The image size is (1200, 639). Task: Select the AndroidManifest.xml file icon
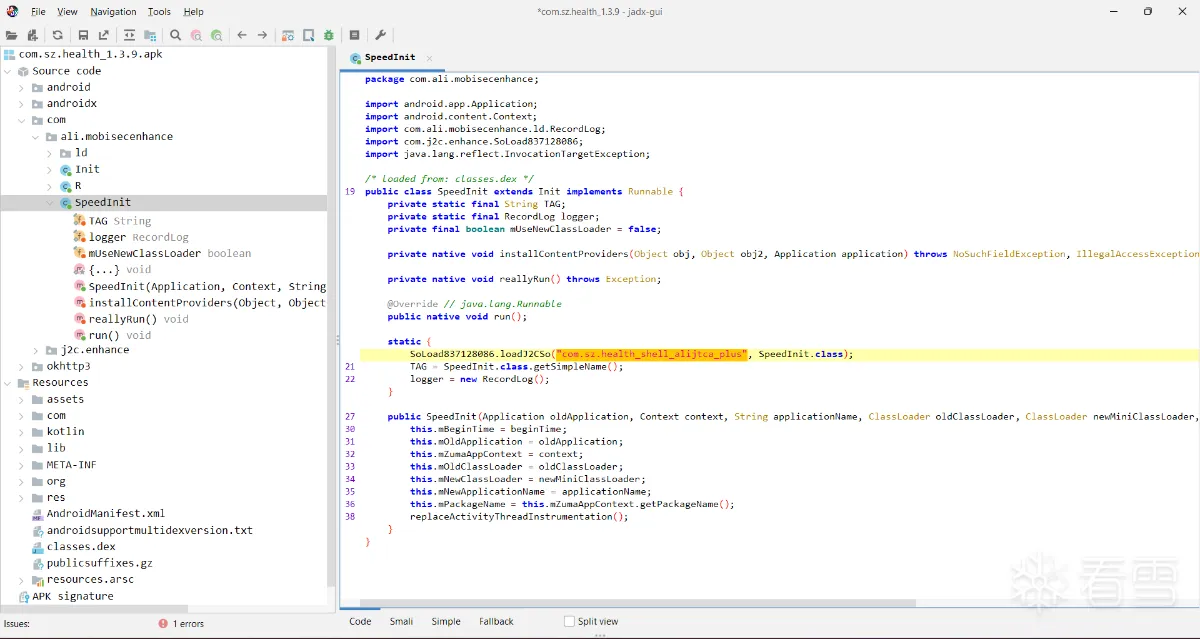[x=37, y=514]
